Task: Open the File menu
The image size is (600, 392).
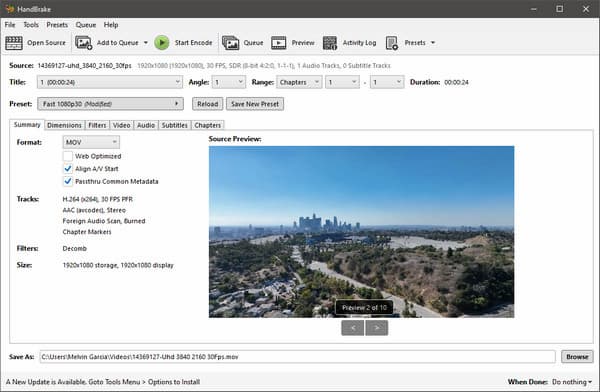Action: [x=10, y=25]
